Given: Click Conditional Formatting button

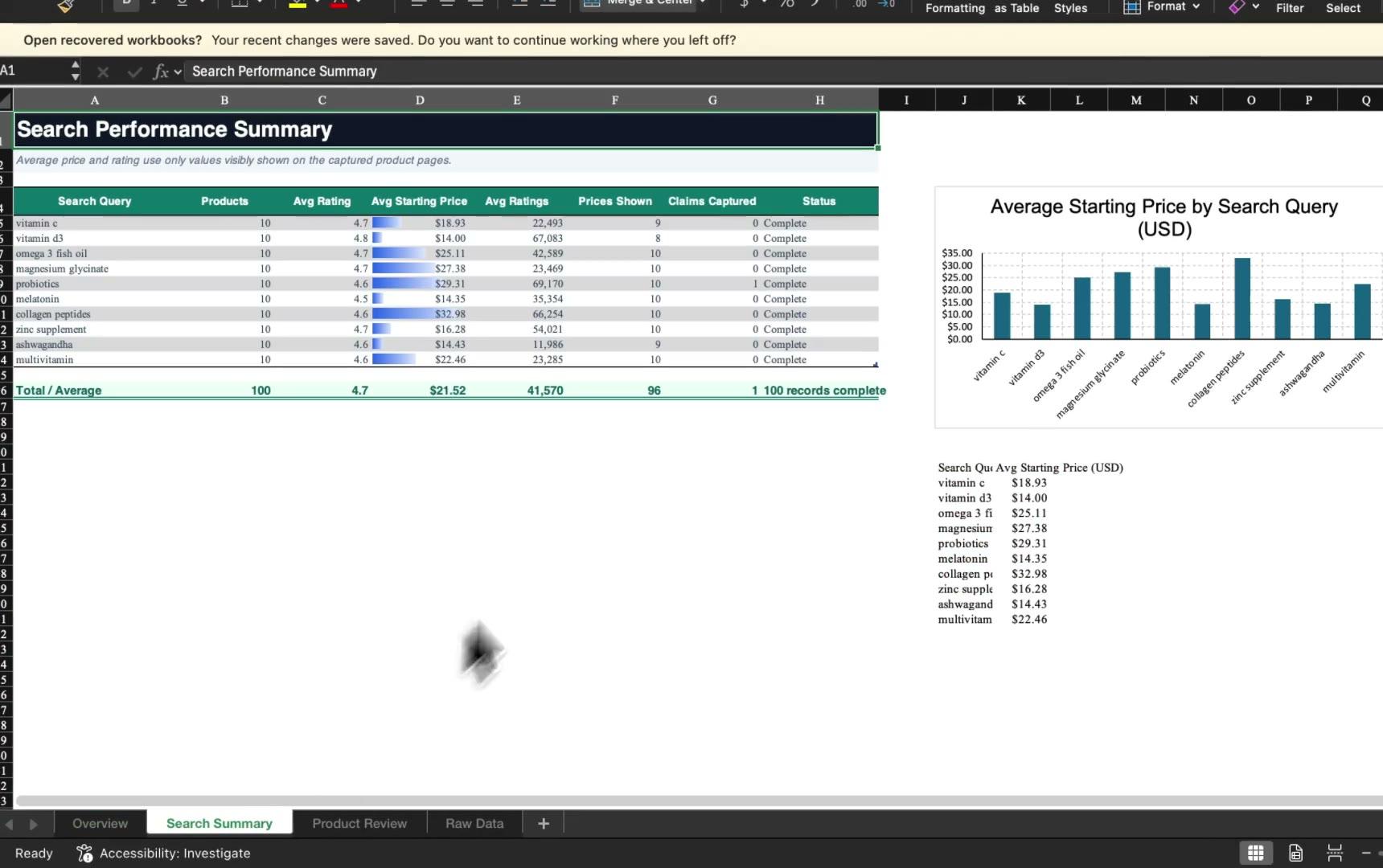Looking at the screenshot, I should pyautogui.click(x=955, y=8).
